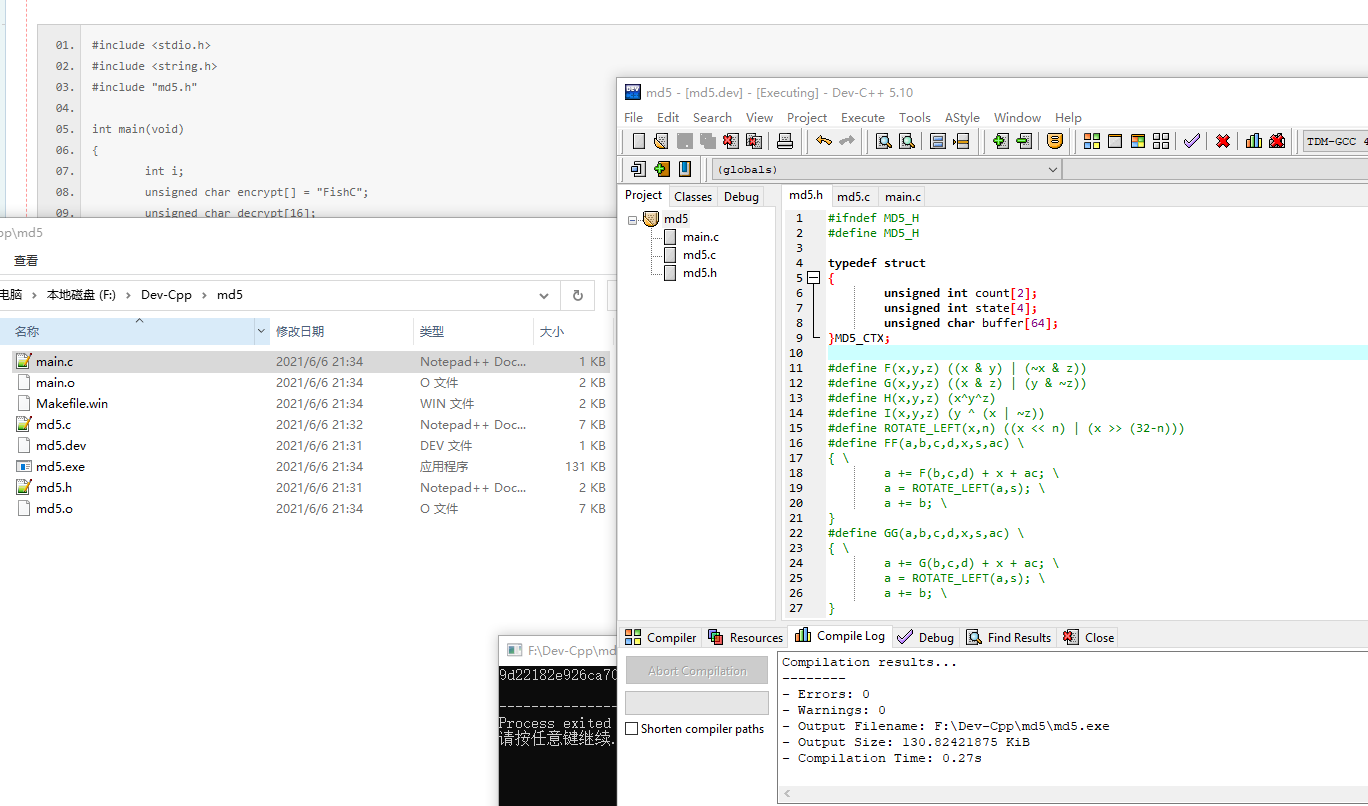The image size is (1368, 806).
Task: Switch to the Debug side panel tab
Action: (741, 197)
